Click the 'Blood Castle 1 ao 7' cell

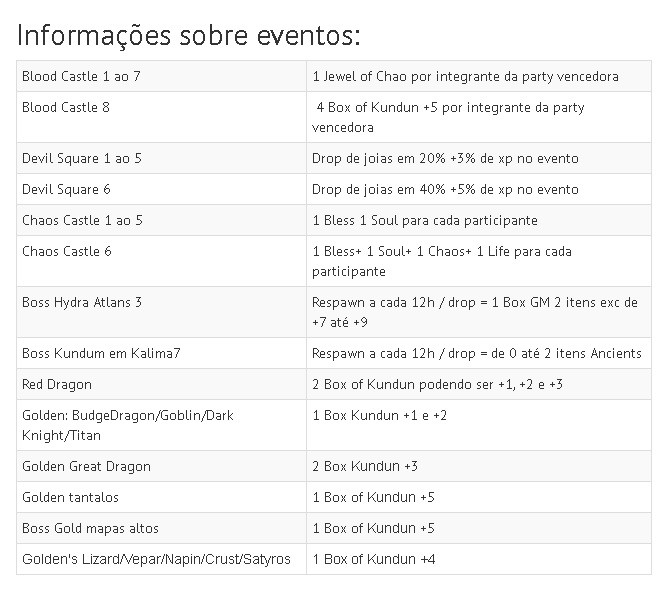point(161,76)
